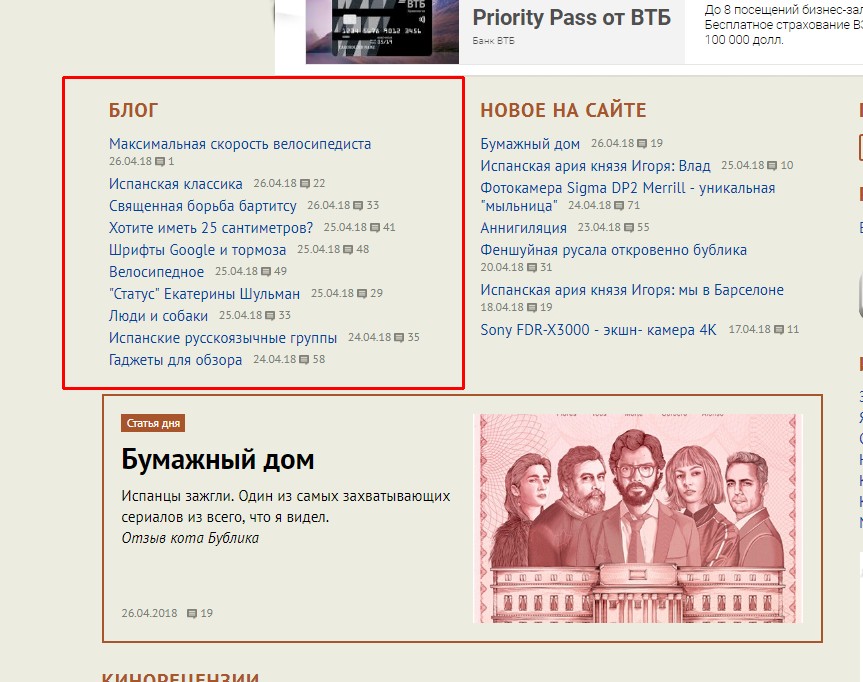The image size is (863, 682).
Task: Click comment icon next to Люди и собаки
Action: (271, 316)
